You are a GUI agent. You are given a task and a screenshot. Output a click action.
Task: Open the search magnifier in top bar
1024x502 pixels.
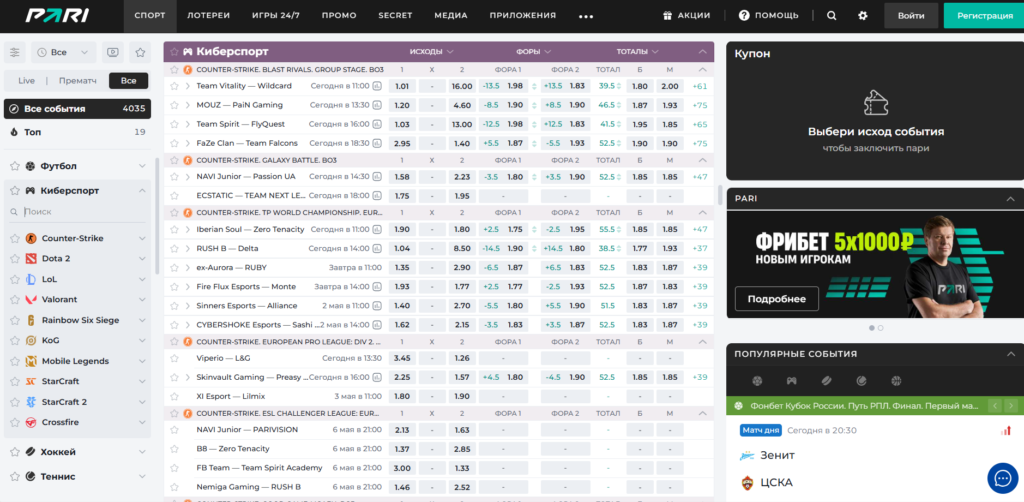tap(831, 16)
